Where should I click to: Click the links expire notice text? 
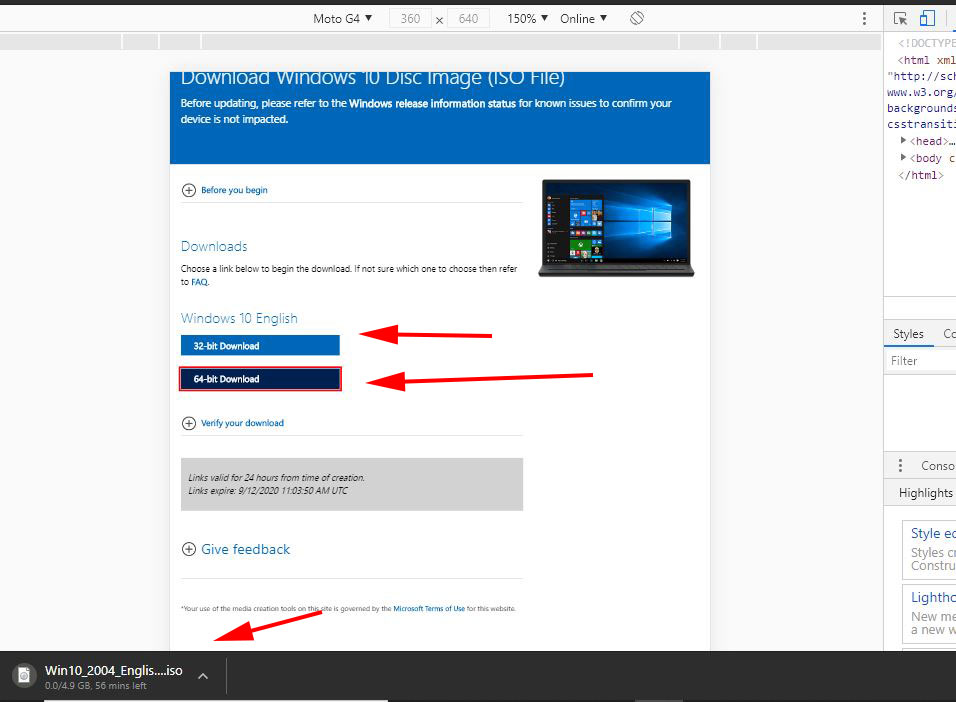click(x=268, y=490)
